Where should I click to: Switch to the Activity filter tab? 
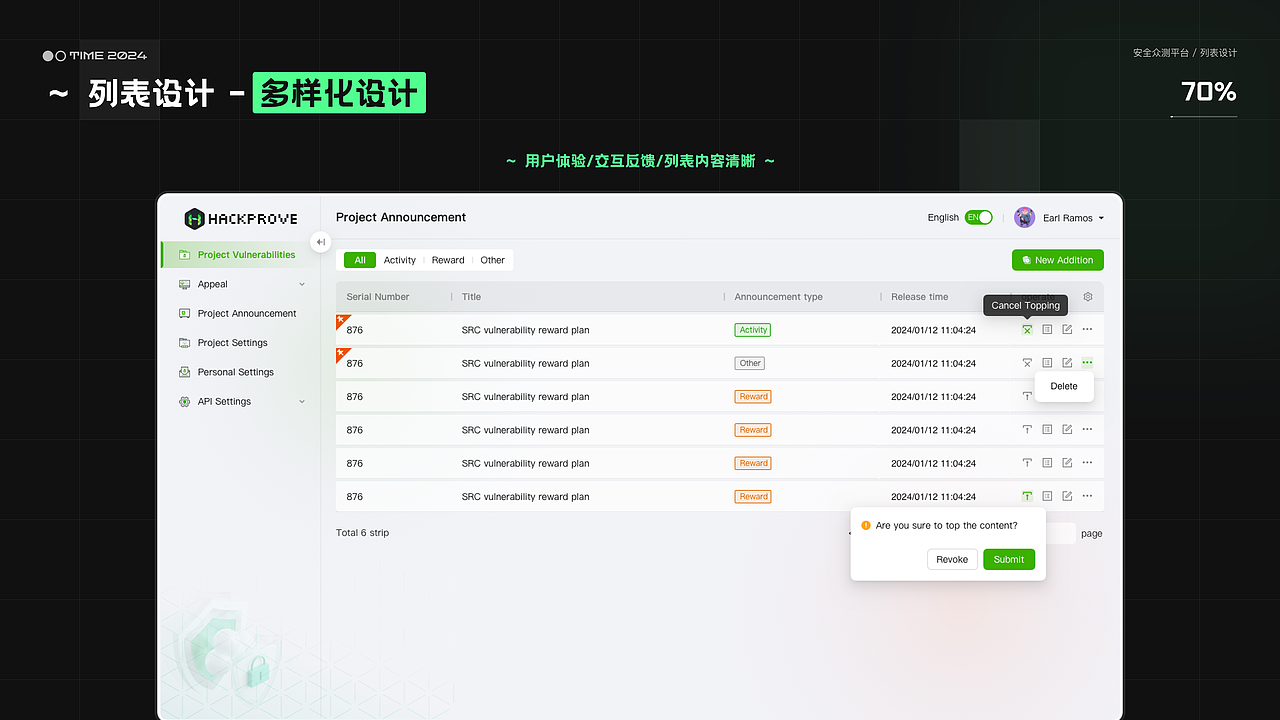pyautogui.click(x=400, y=260)
